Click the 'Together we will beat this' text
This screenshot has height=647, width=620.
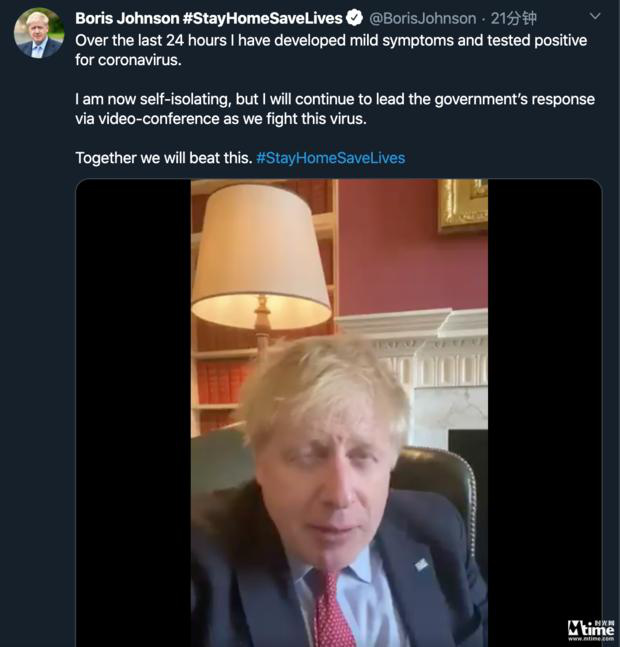(x=164, y=158)
